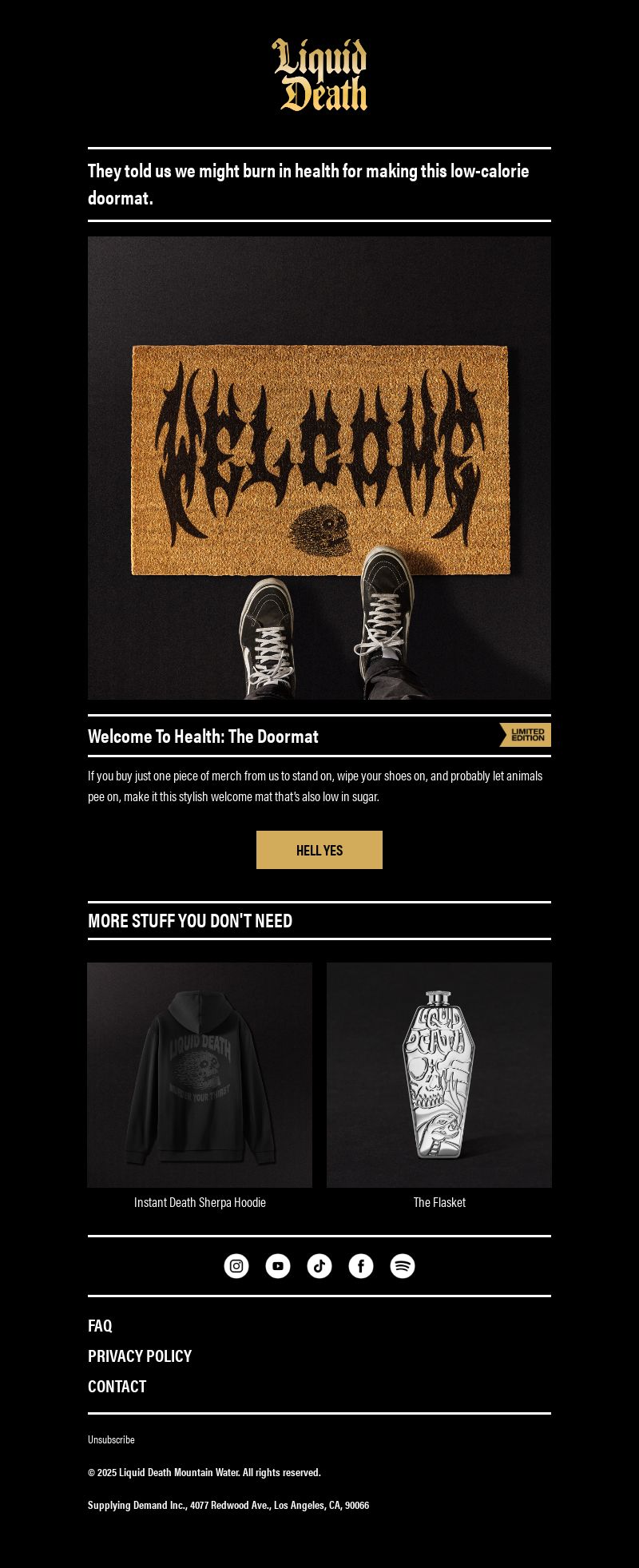Click the Unsubscribe link

[x=111, y=1439]
